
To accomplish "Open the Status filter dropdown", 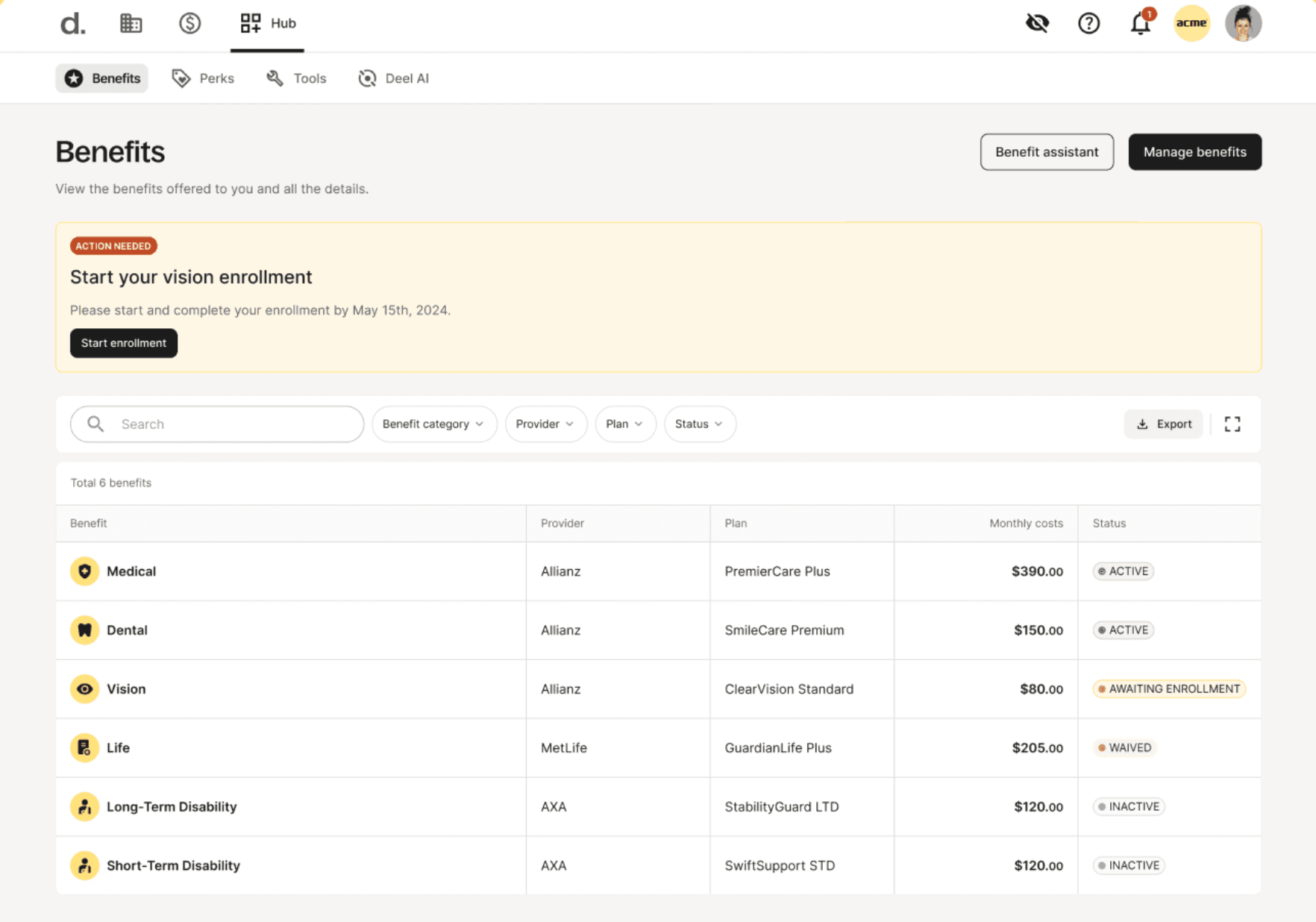I will (699, 424).
